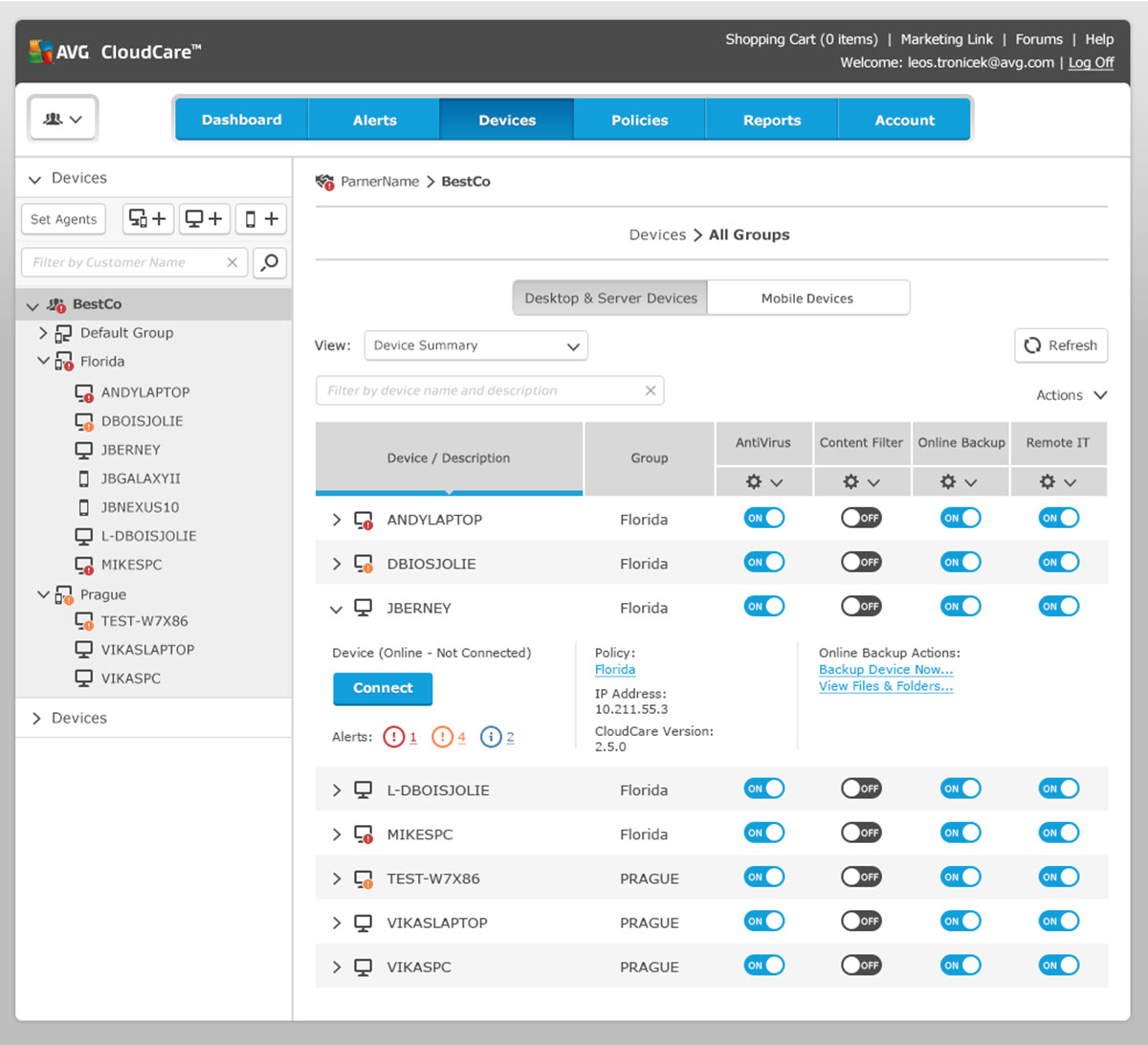Viewport: 1148px width, 1045px height.
Task: Click the Refresh button
Action: click(x=1061, y=345)
